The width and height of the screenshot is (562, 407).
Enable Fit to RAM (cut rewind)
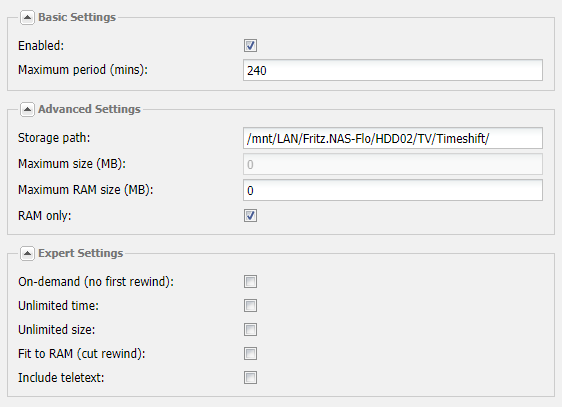point(250,354)
